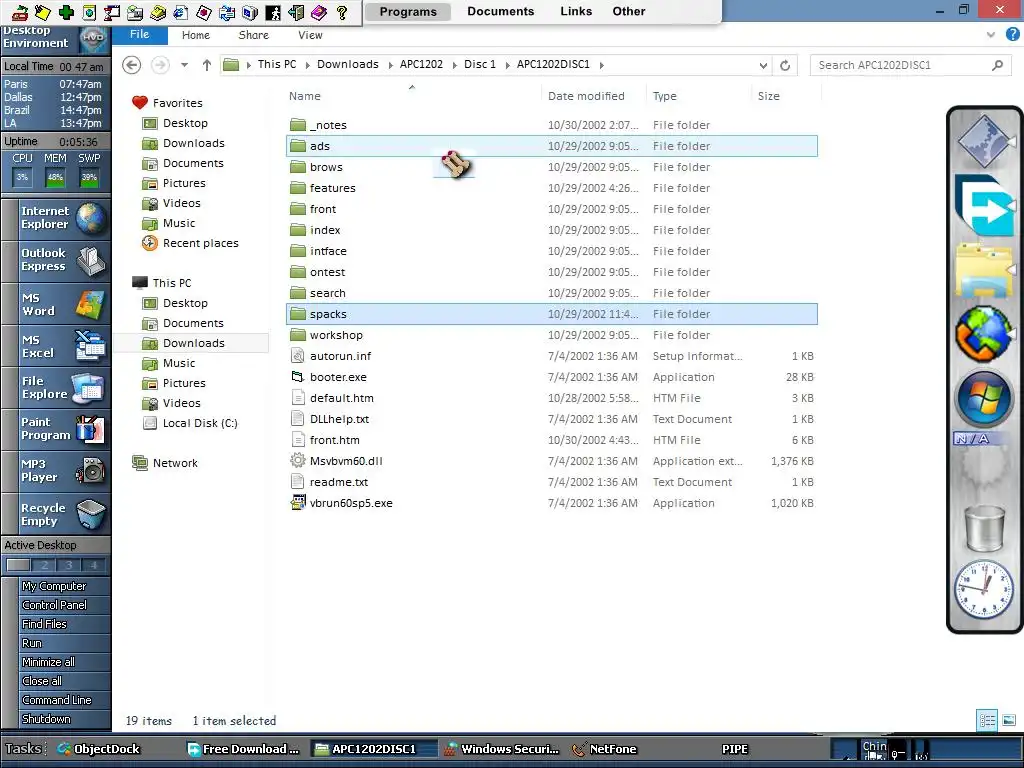Go up one folder level
1024x768 pixels.
point(207,65)
